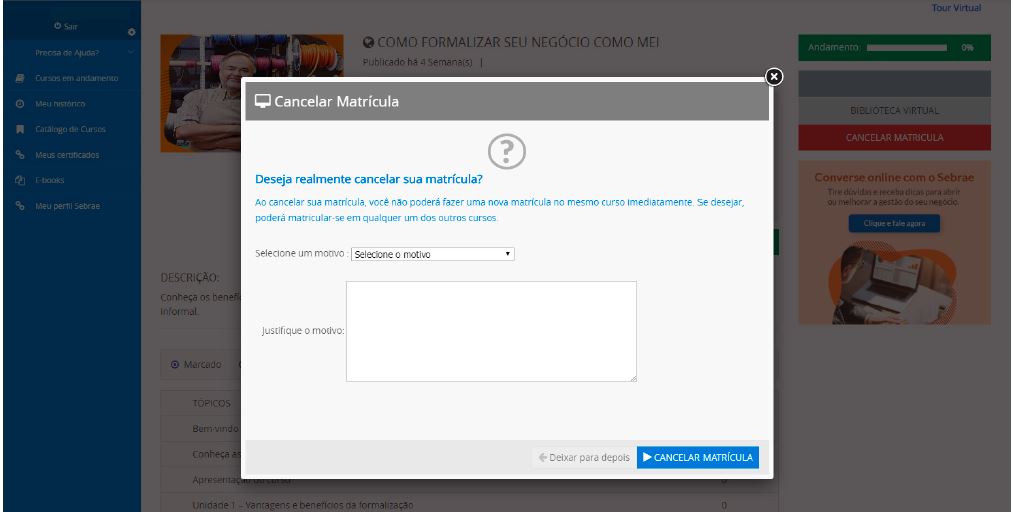Click Deixar para depois button

(583, 457)
